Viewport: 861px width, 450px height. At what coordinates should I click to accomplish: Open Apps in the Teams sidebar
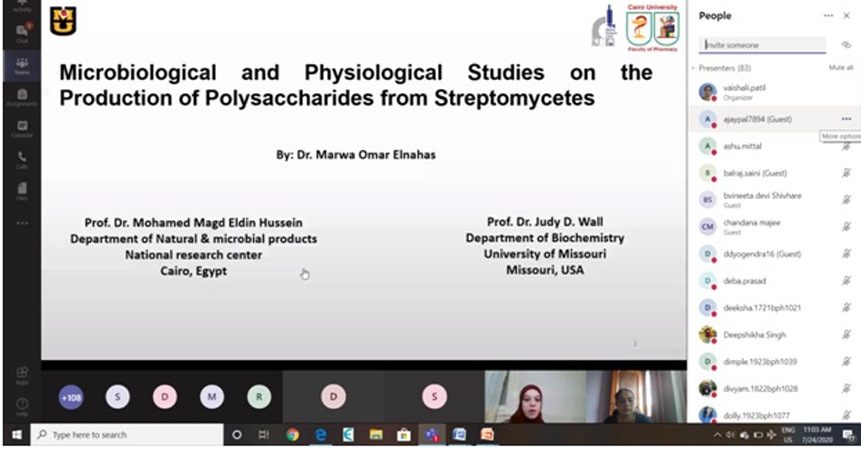tap(21, 375)
